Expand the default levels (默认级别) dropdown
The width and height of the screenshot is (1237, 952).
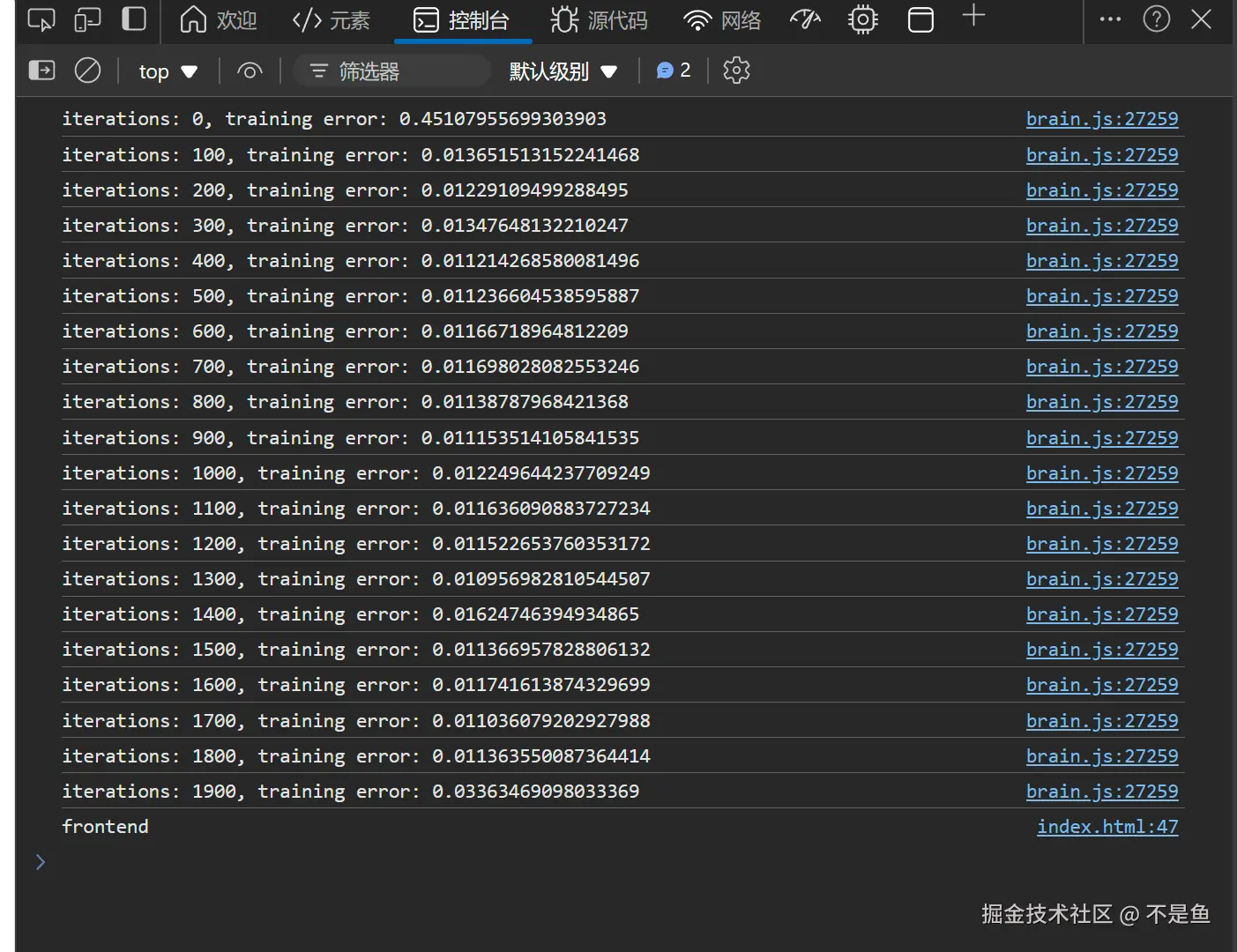coord(563,71)
